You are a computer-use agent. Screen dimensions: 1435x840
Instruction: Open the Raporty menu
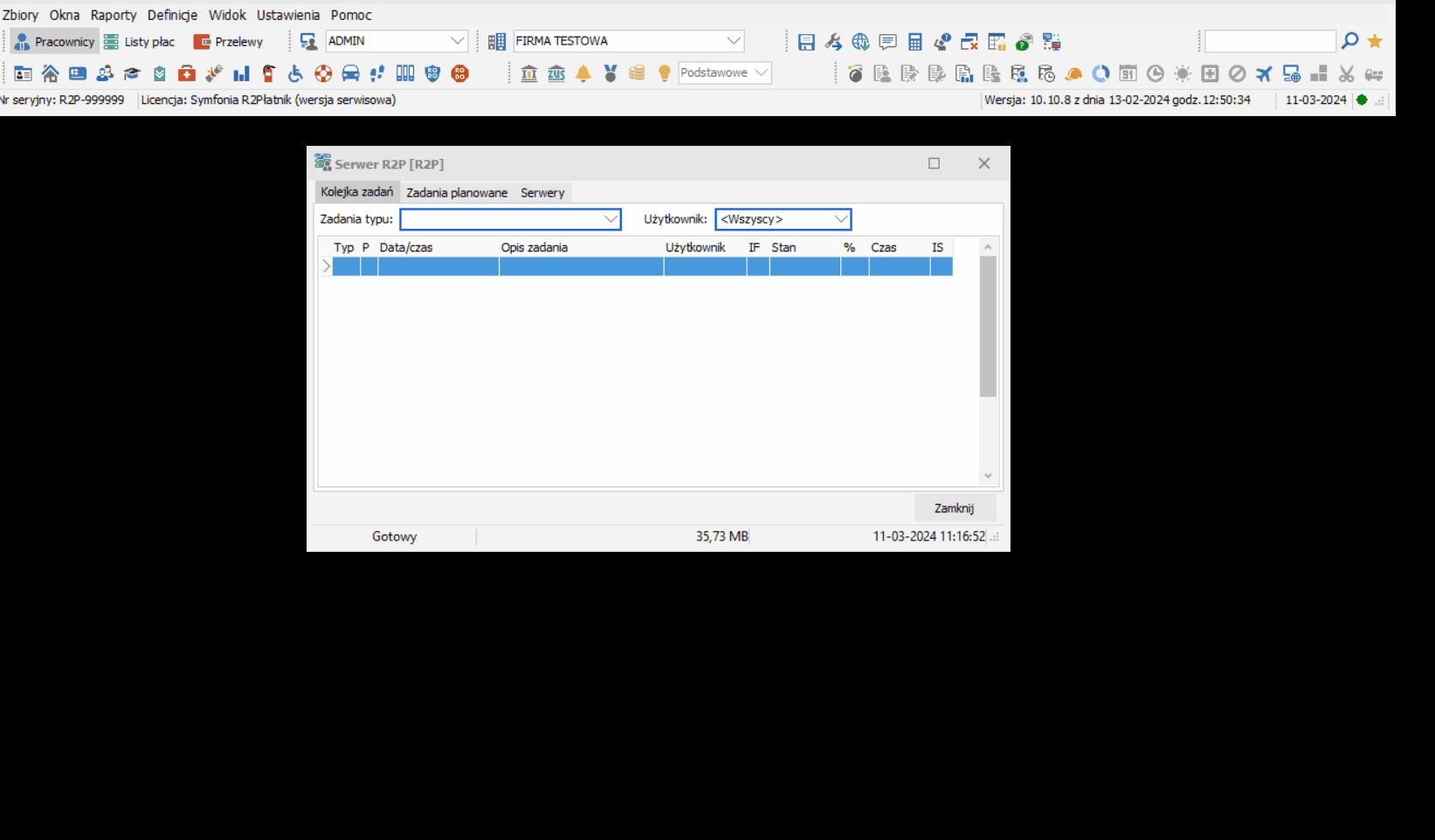click(114, 15)
